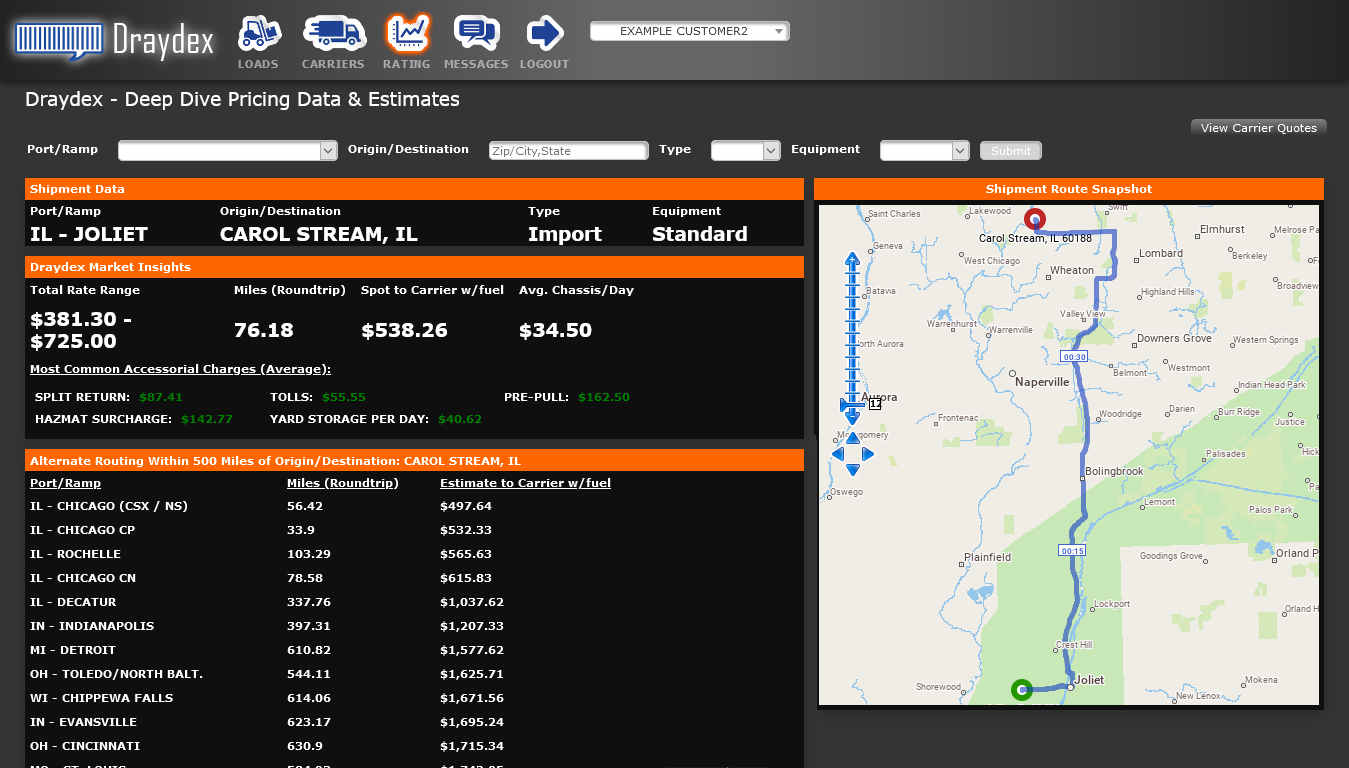Click the Naperville label on the map

tap(1042, 382)
